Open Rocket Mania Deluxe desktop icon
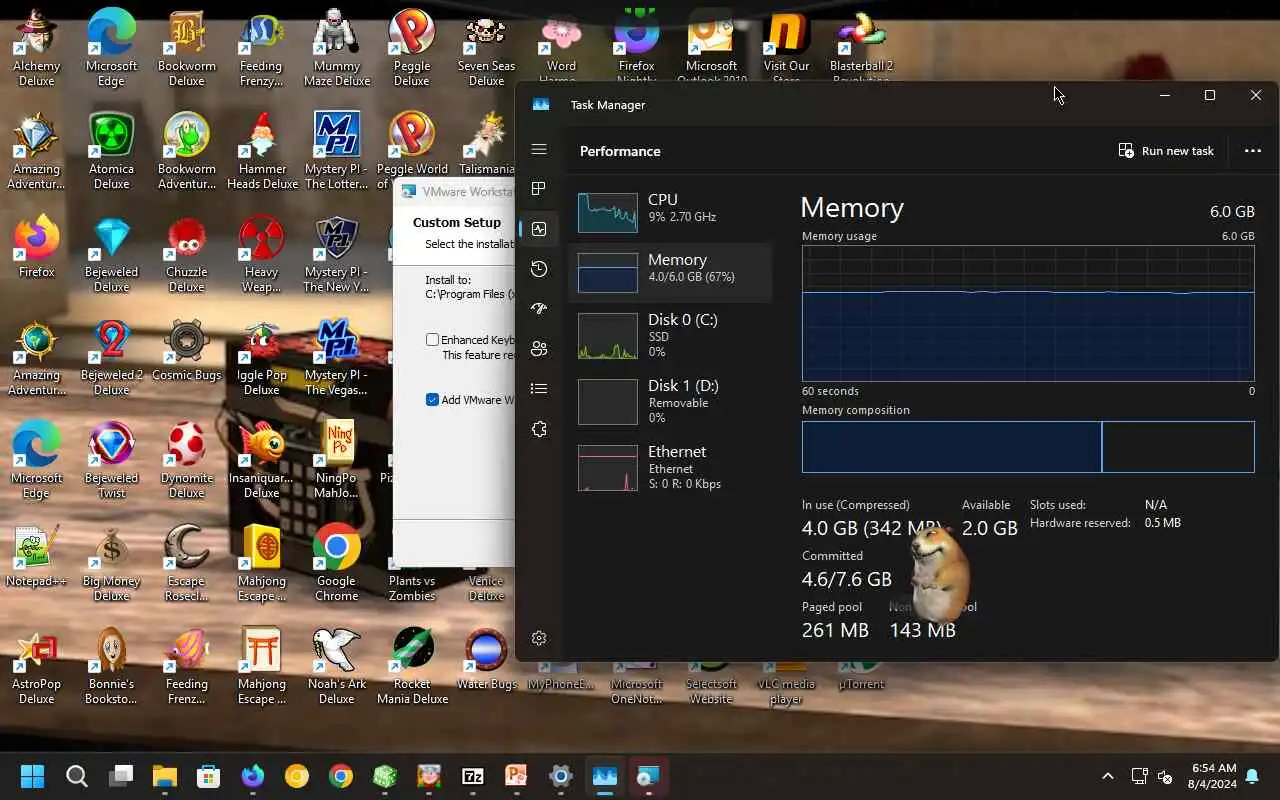 (x=411, y=667)
